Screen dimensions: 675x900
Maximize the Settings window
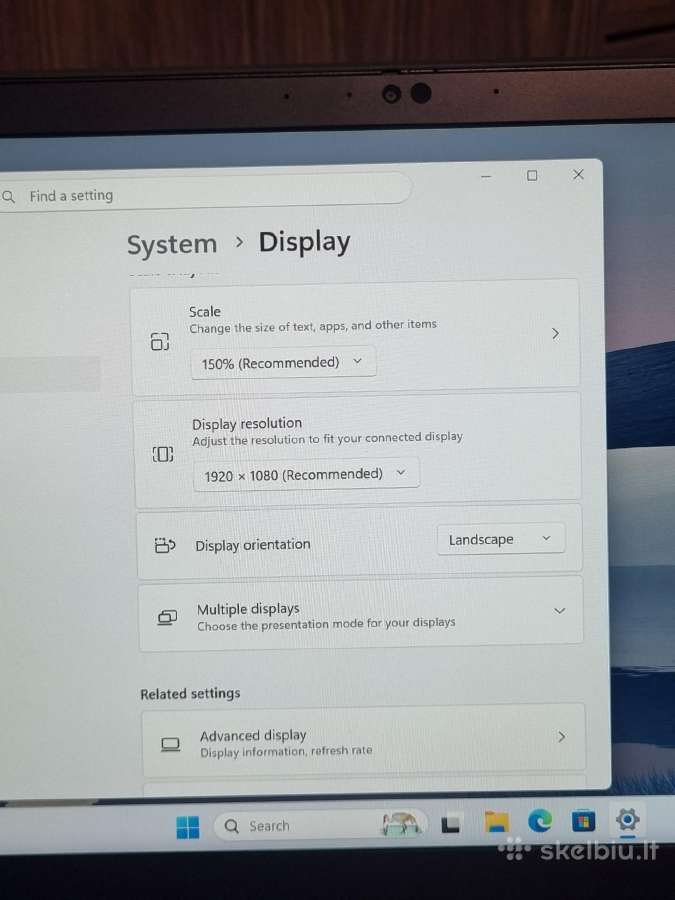[x=532, y=176]
